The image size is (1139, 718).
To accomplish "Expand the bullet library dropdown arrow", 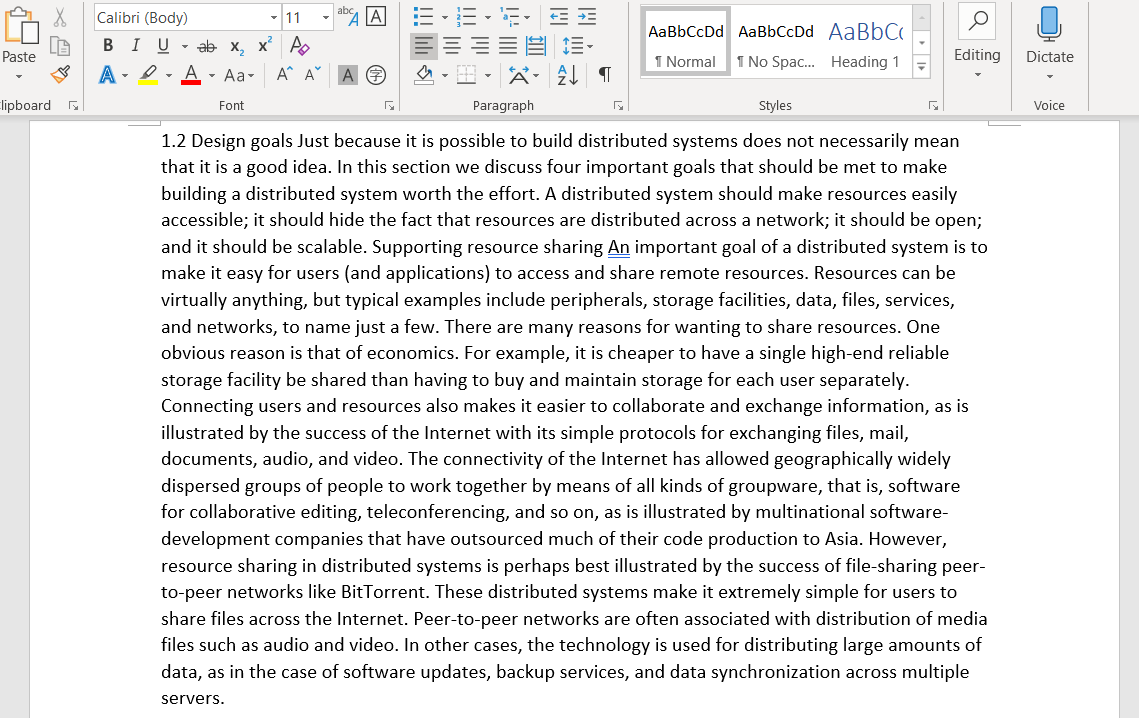I will 445,17.
